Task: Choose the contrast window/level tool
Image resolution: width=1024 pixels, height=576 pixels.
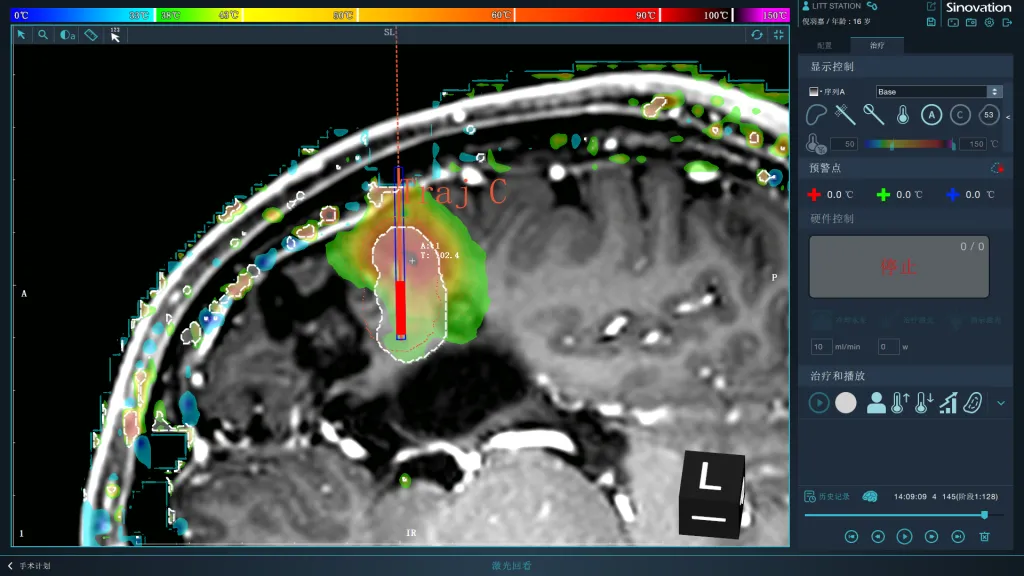Action: coord(67,34)
